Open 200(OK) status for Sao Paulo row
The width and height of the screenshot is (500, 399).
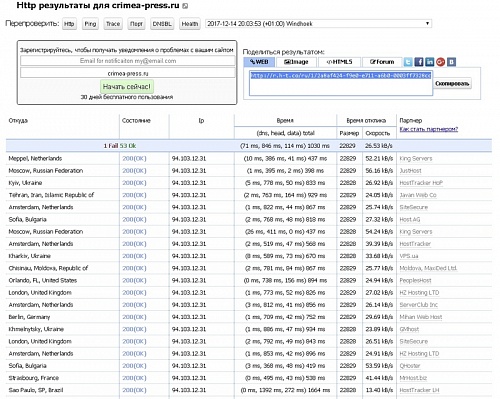134,390
